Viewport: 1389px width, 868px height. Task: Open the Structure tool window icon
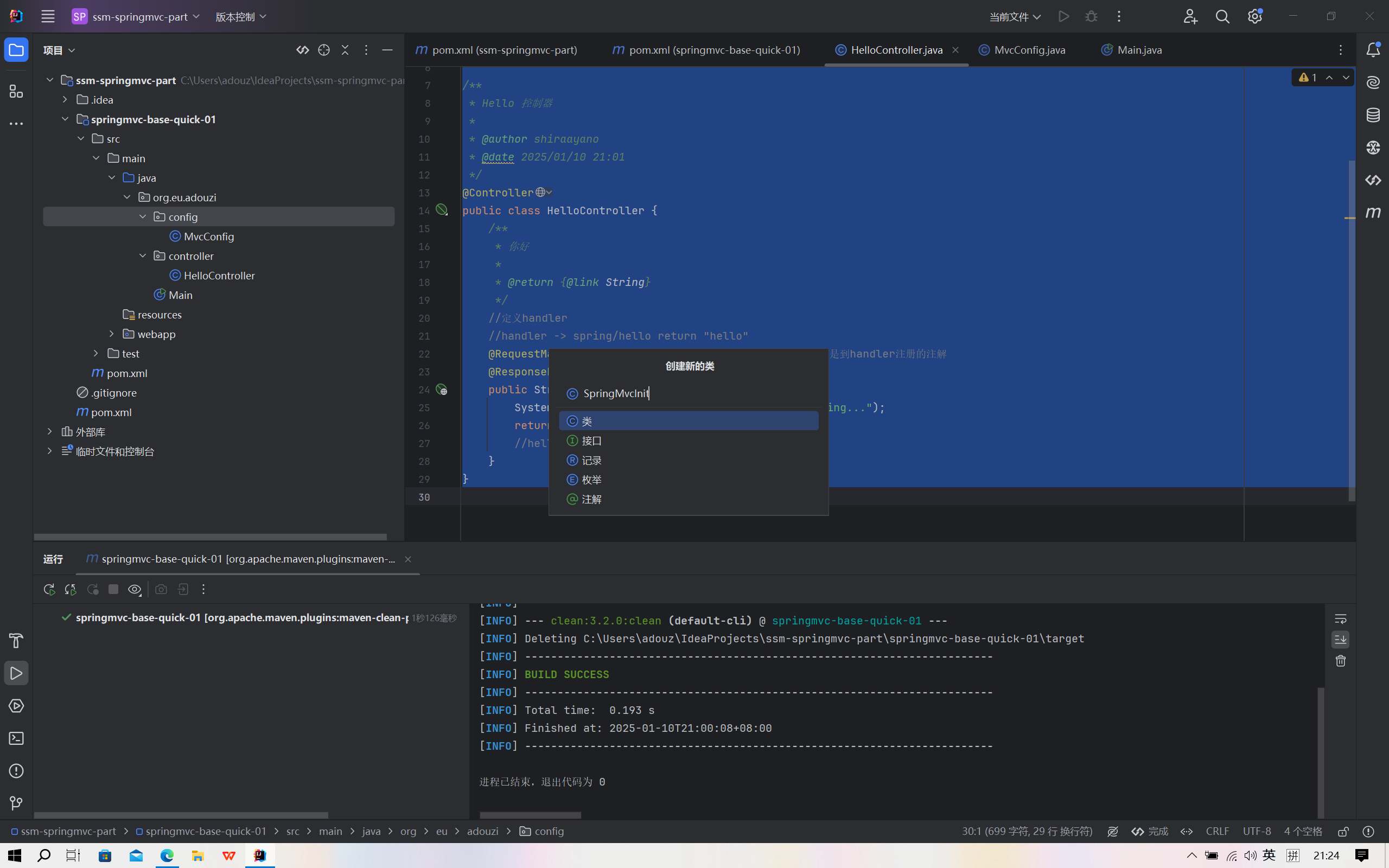(16, 91)
